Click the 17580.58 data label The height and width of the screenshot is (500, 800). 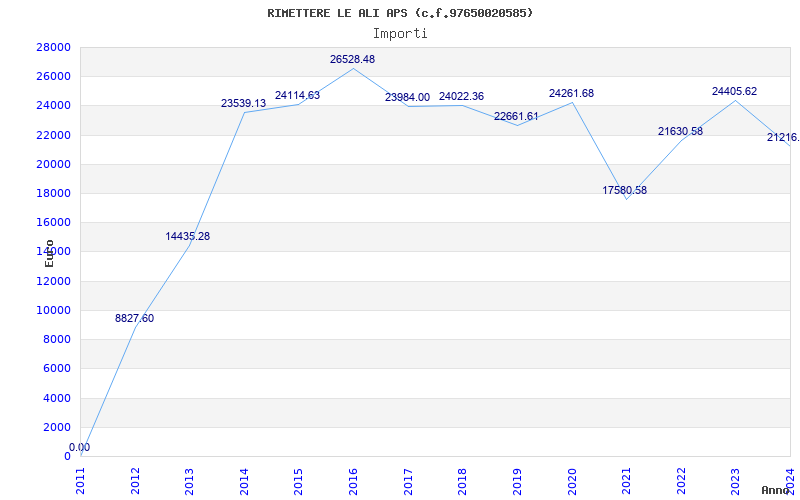point(624,190)
